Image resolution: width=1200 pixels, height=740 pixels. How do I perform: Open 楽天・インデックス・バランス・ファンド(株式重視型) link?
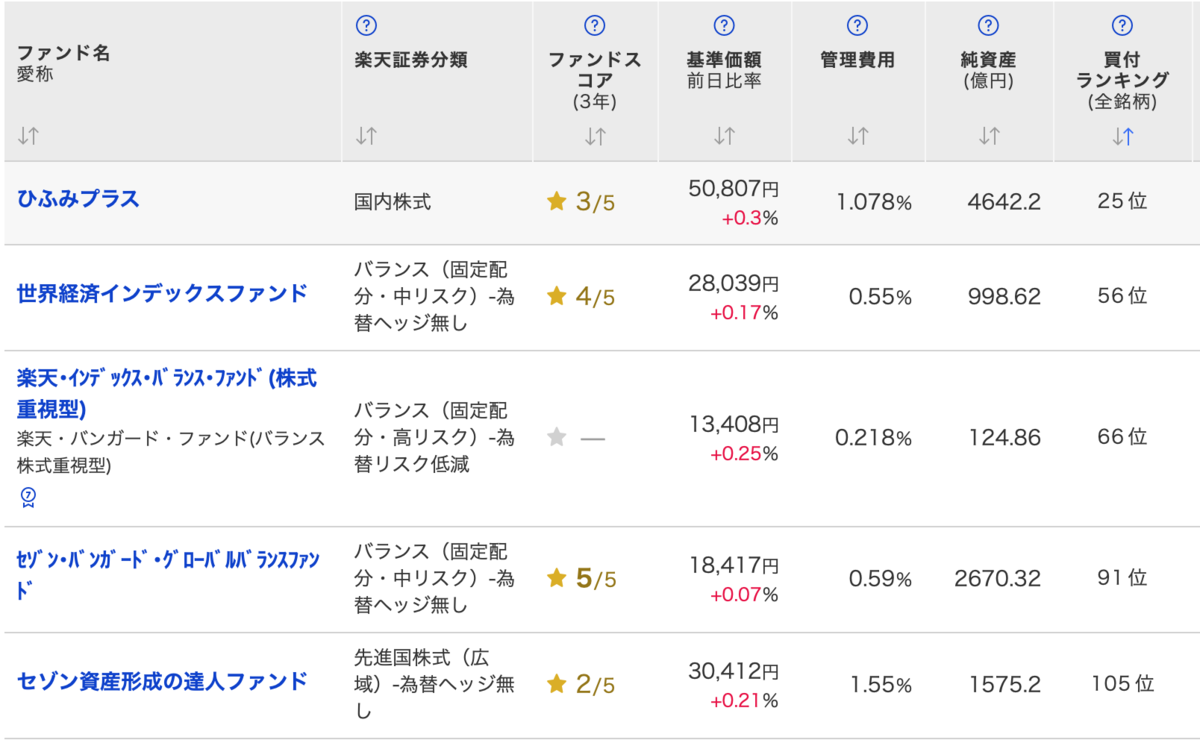[167, 393]
